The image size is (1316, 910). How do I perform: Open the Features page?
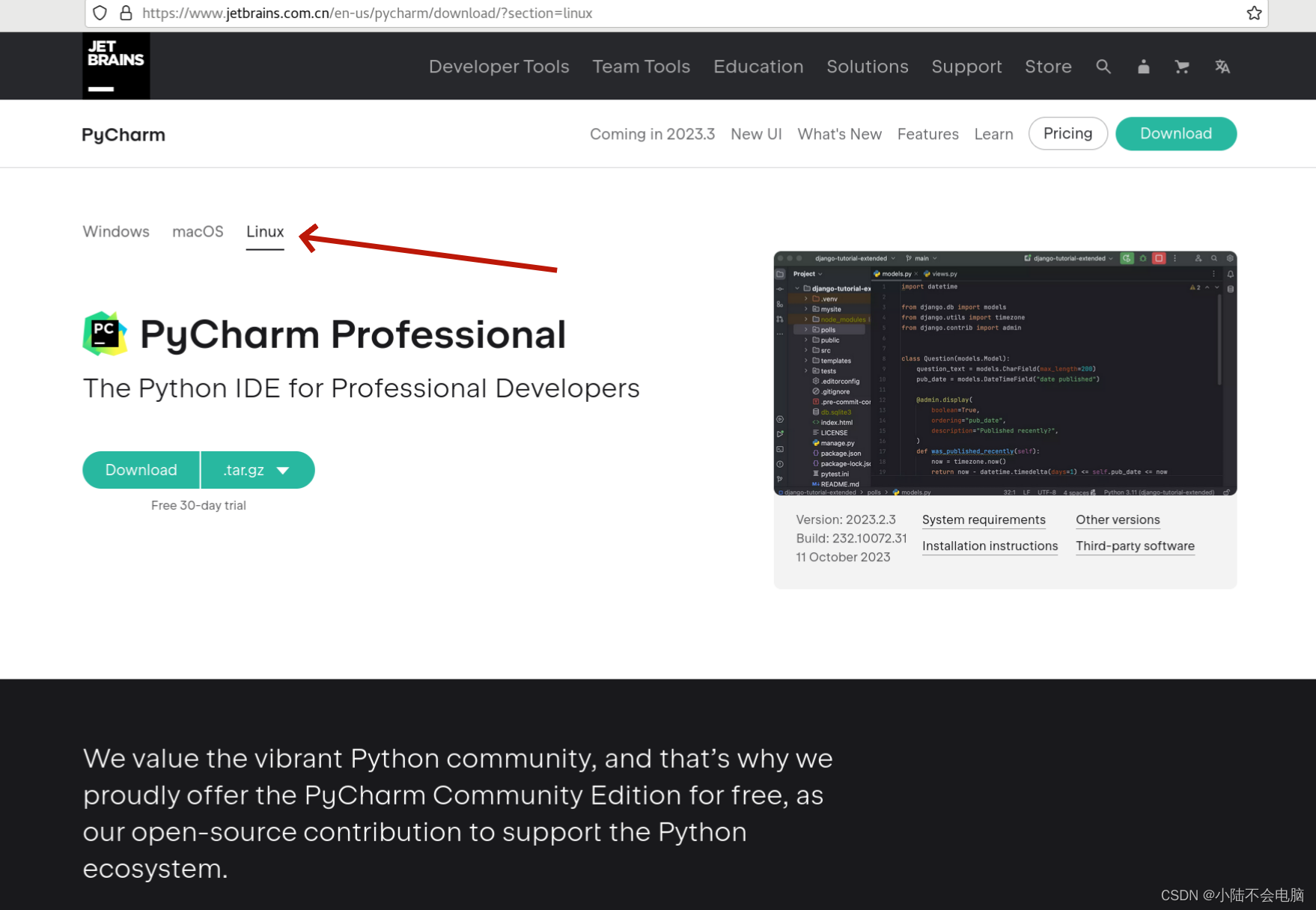927,134
